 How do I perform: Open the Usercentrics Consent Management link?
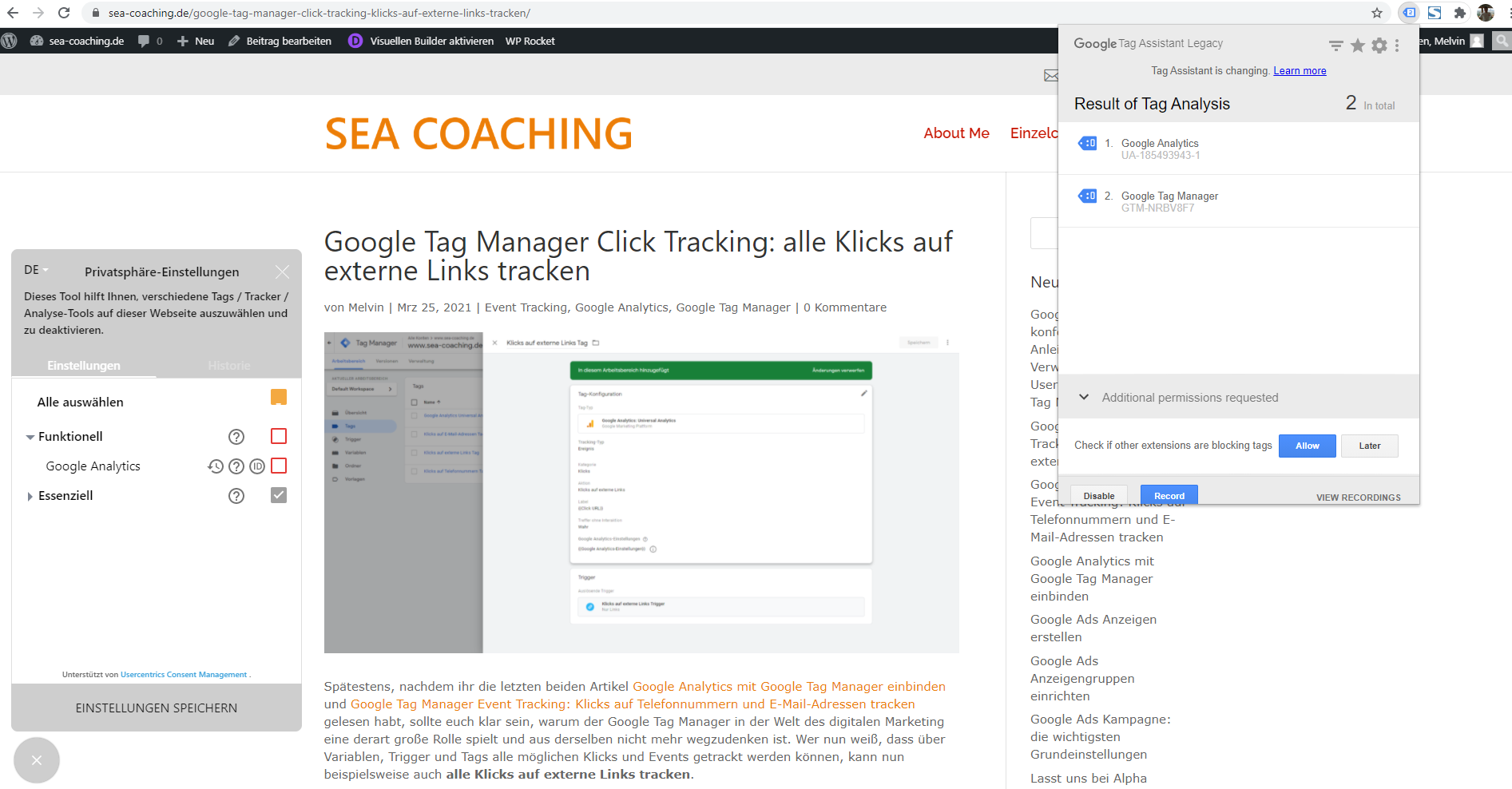184,675
